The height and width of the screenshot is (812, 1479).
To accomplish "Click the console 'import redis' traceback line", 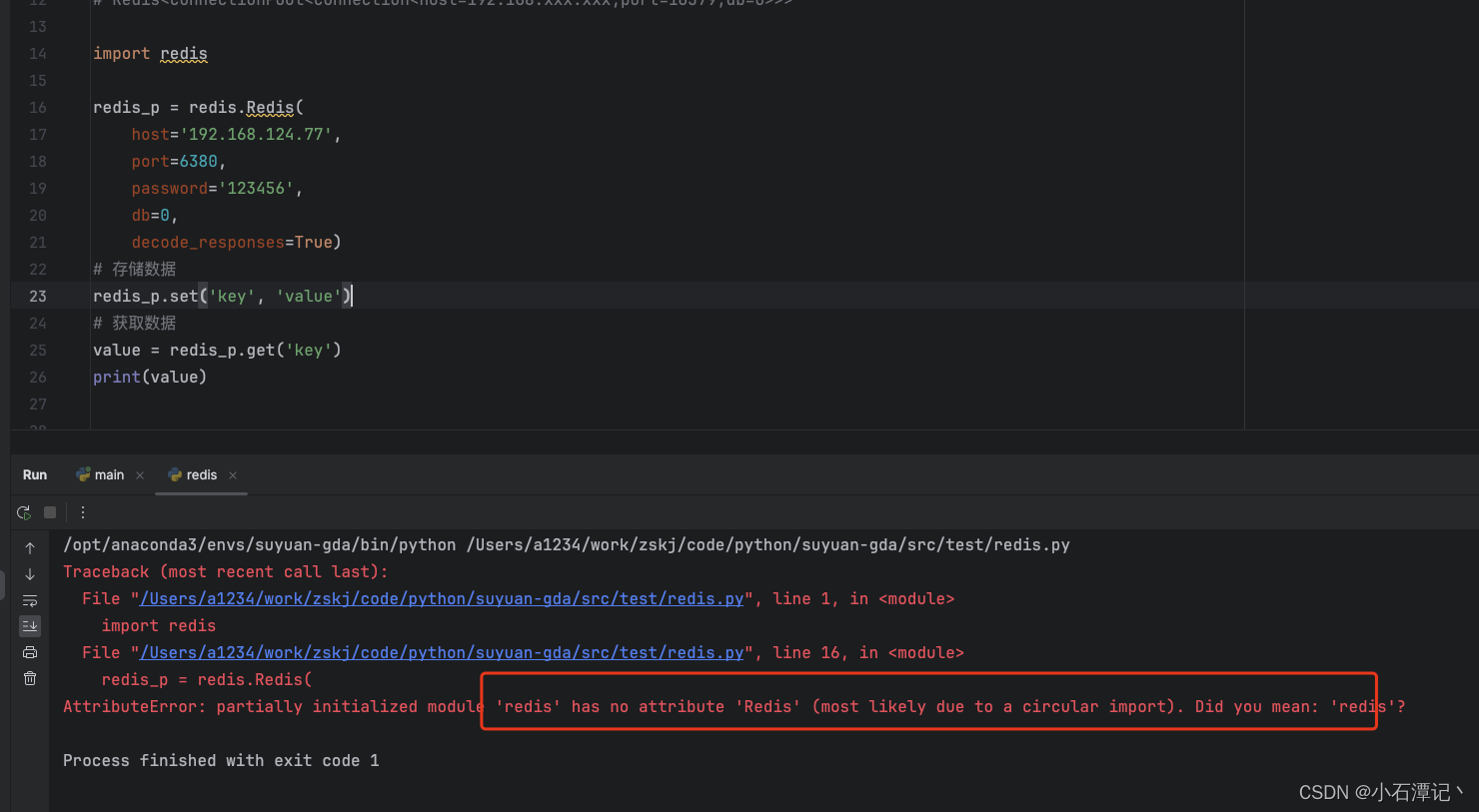I will (159, 626).
